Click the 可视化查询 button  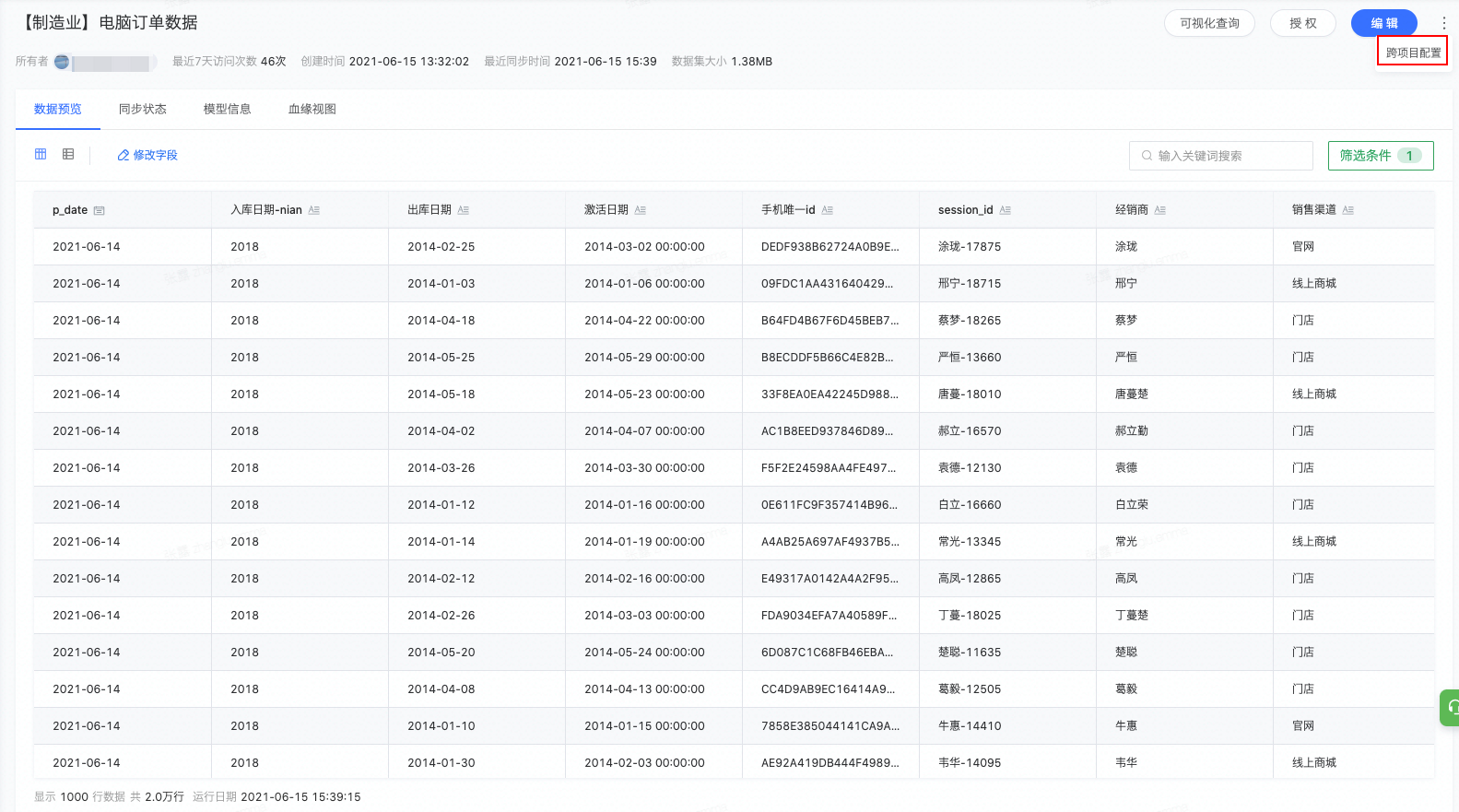click(x=1210, y=23)
